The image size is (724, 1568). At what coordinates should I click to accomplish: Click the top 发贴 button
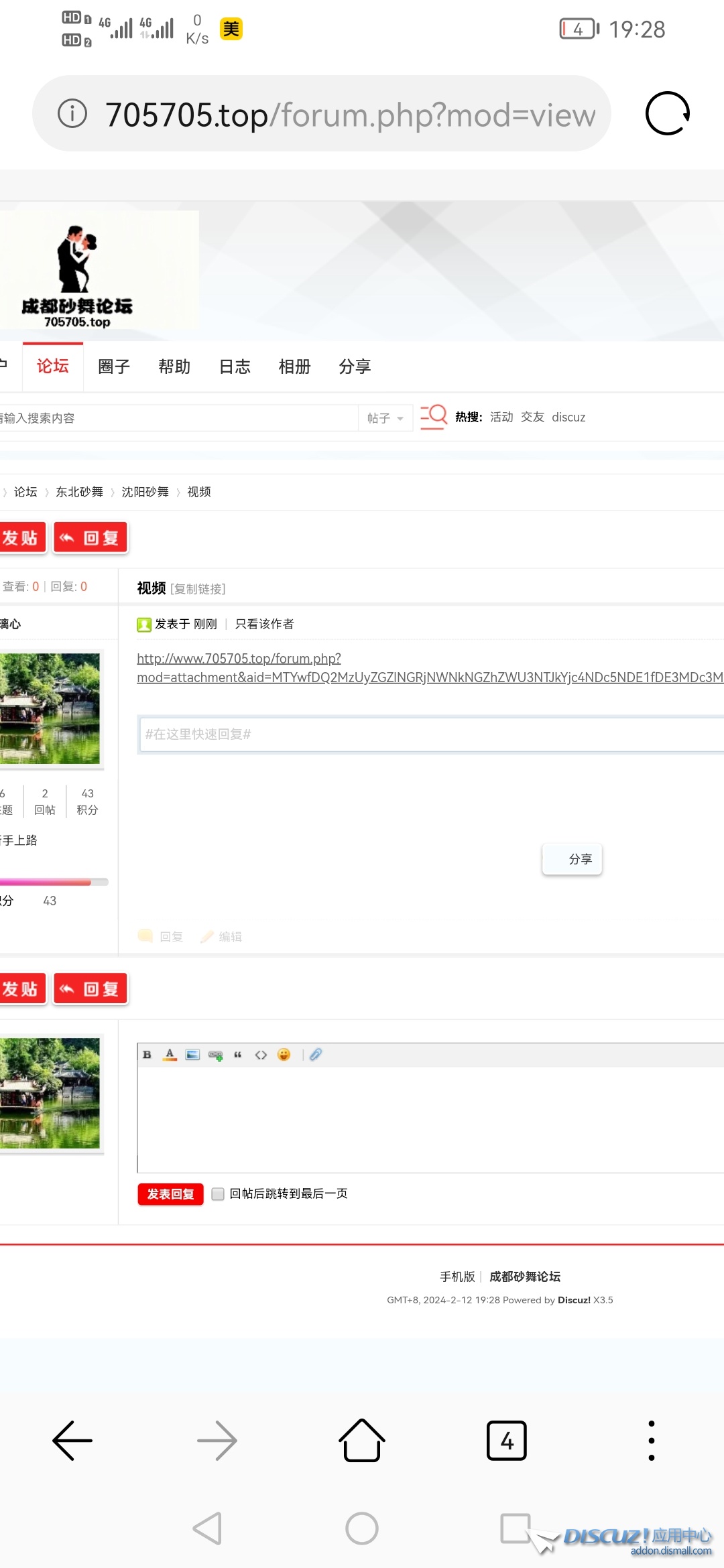[22, 537]
